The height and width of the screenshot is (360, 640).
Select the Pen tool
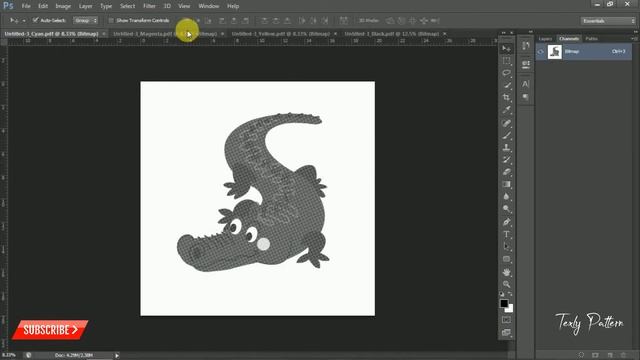tap(506, 222)
